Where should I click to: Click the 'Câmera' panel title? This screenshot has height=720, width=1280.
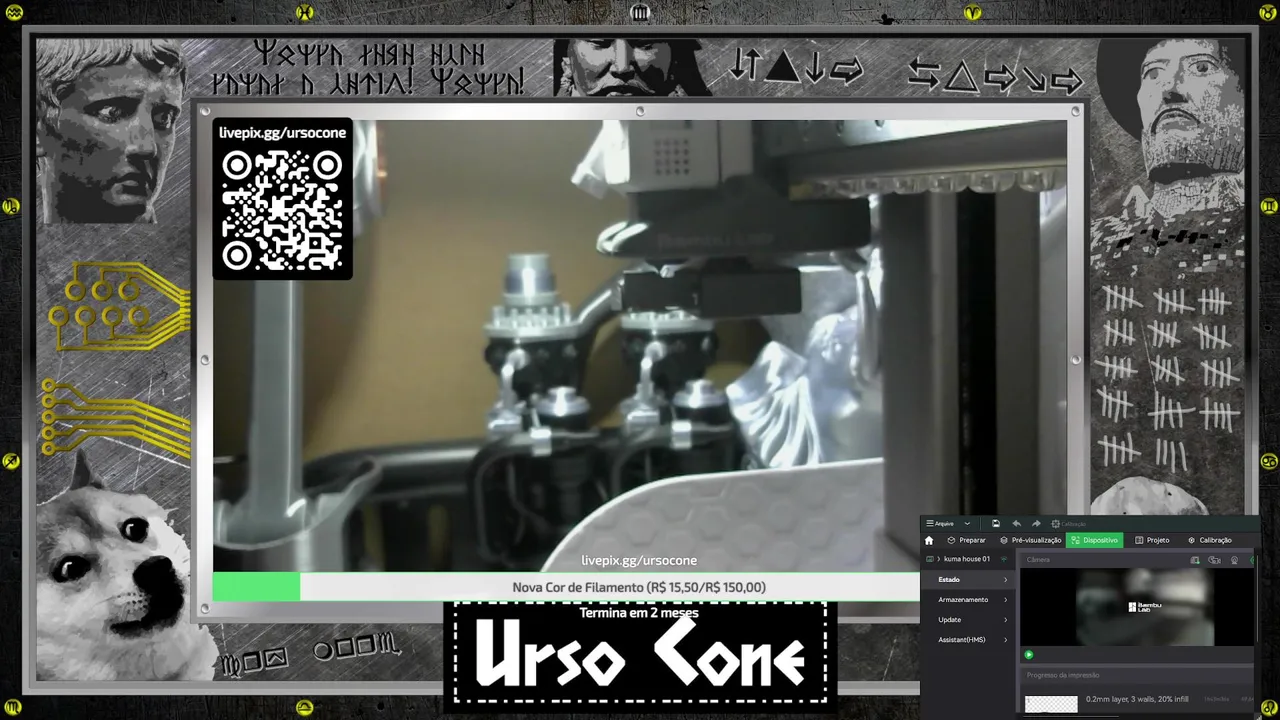[x=1038, y=560]
